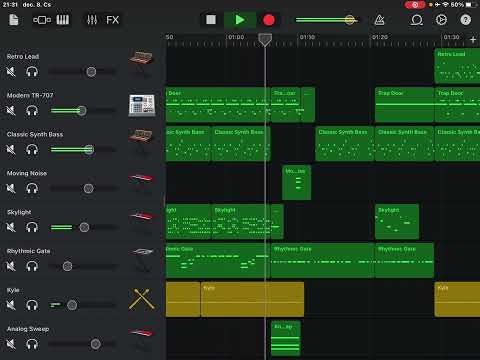
Task: Mute the Rhythmic Gate track
Action: pos(11,266)
